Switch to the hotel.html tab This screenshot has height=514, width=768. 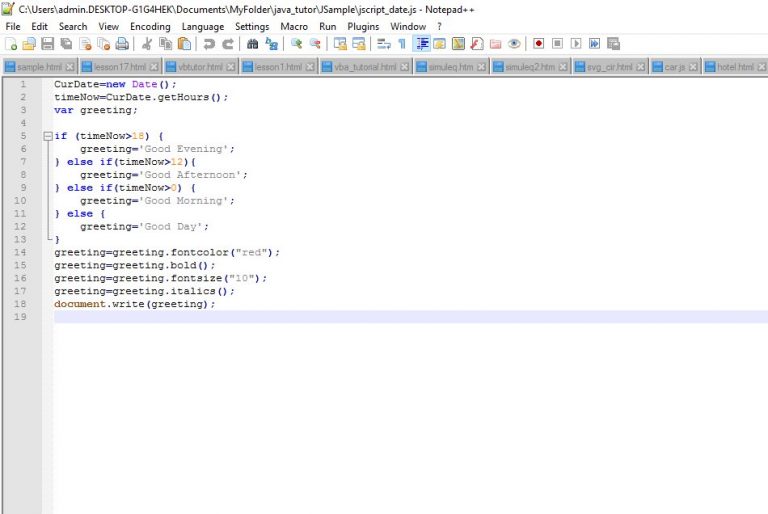click(735, 67)
